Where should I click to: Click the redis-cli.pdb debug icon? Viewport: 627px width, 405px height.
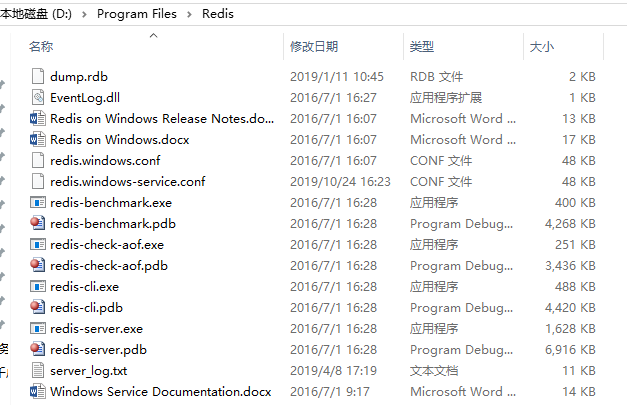tap(38, 307)
